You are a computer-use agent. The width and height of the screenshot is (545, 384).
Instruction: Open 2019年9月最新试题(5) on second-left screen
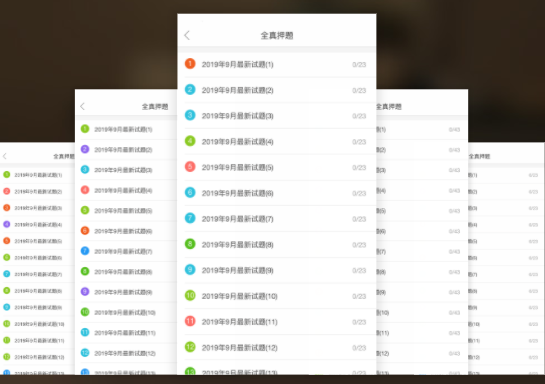click(x=126, y=211)
